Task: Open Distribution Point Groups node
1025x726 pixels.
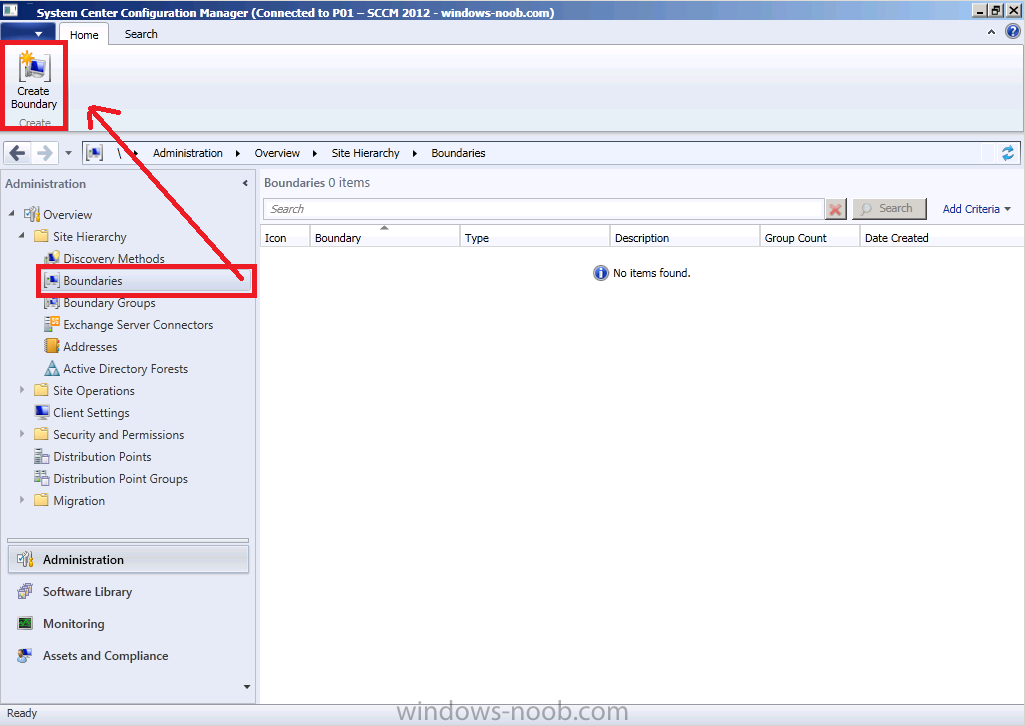Action: click(120, 479)
